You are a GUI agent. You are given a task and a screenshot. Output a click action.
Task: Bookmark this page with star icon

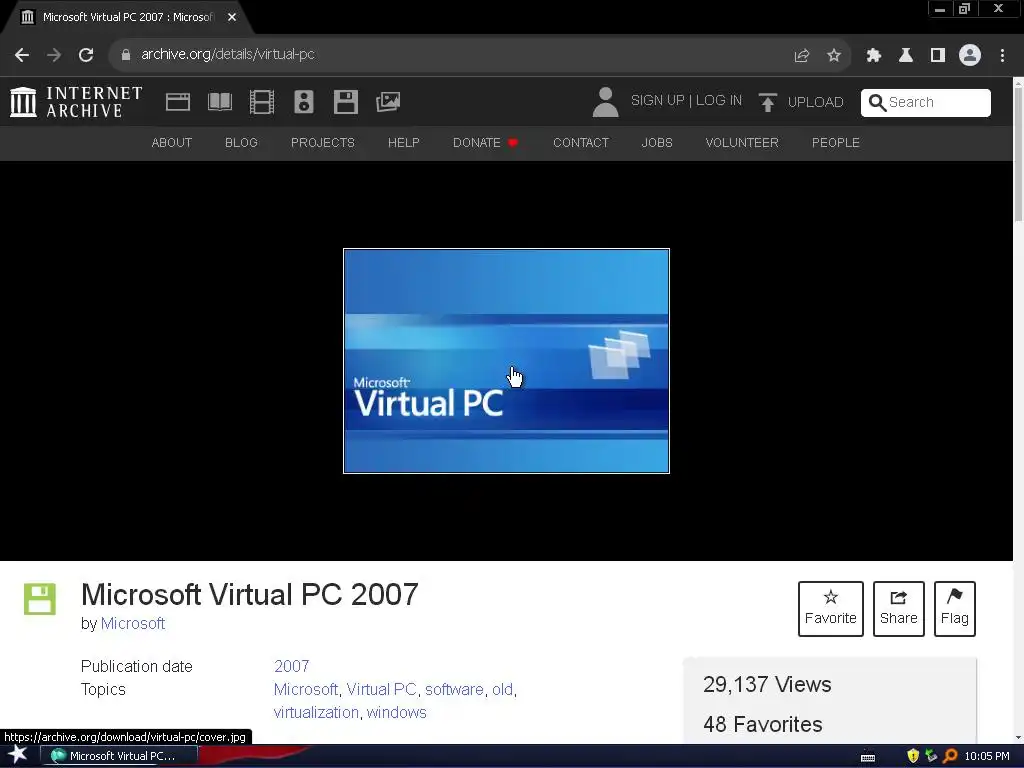click(834, 56)
